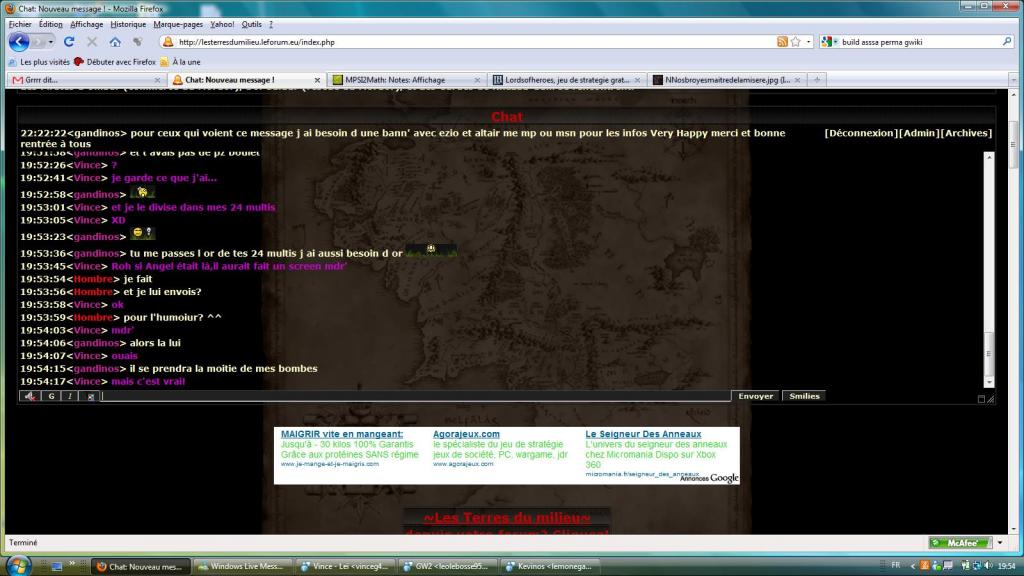Click the Firefox search box
This screenshot has width=1024, height=576.
(x=920, y=42)
